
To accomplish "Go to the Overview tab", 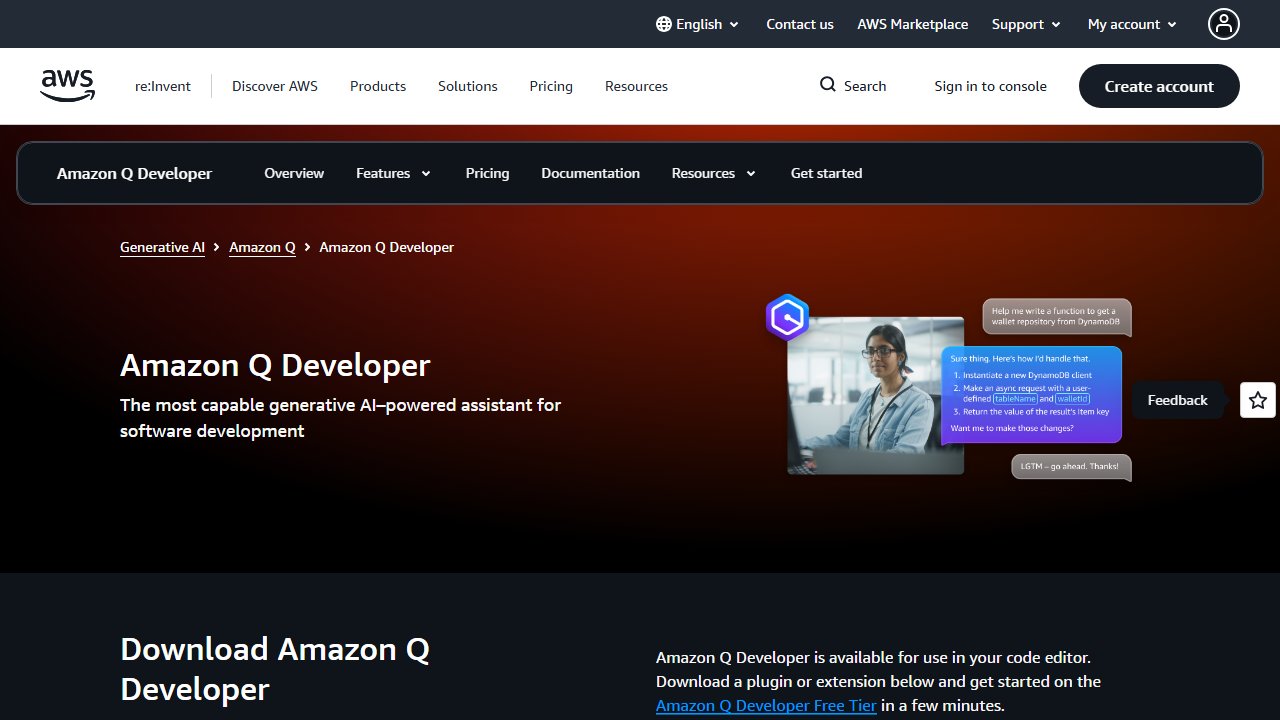I will click(x=294, y=173).
